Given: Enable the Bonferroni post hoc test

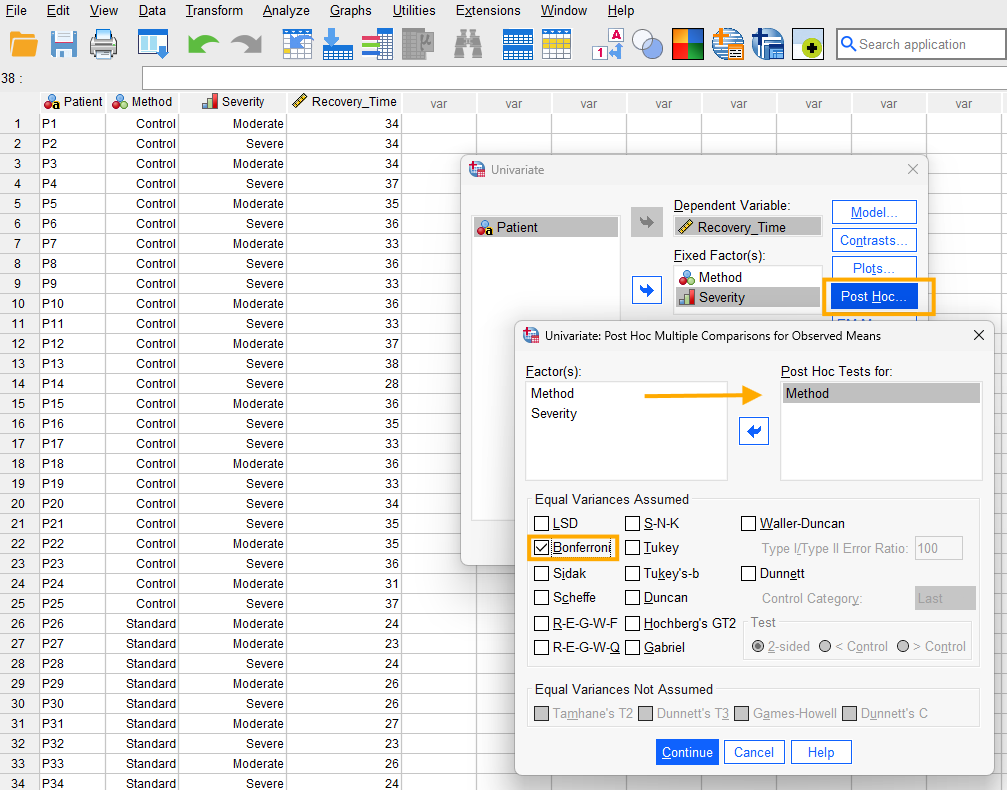Looking at the screenshot, I should click(544, 548).
